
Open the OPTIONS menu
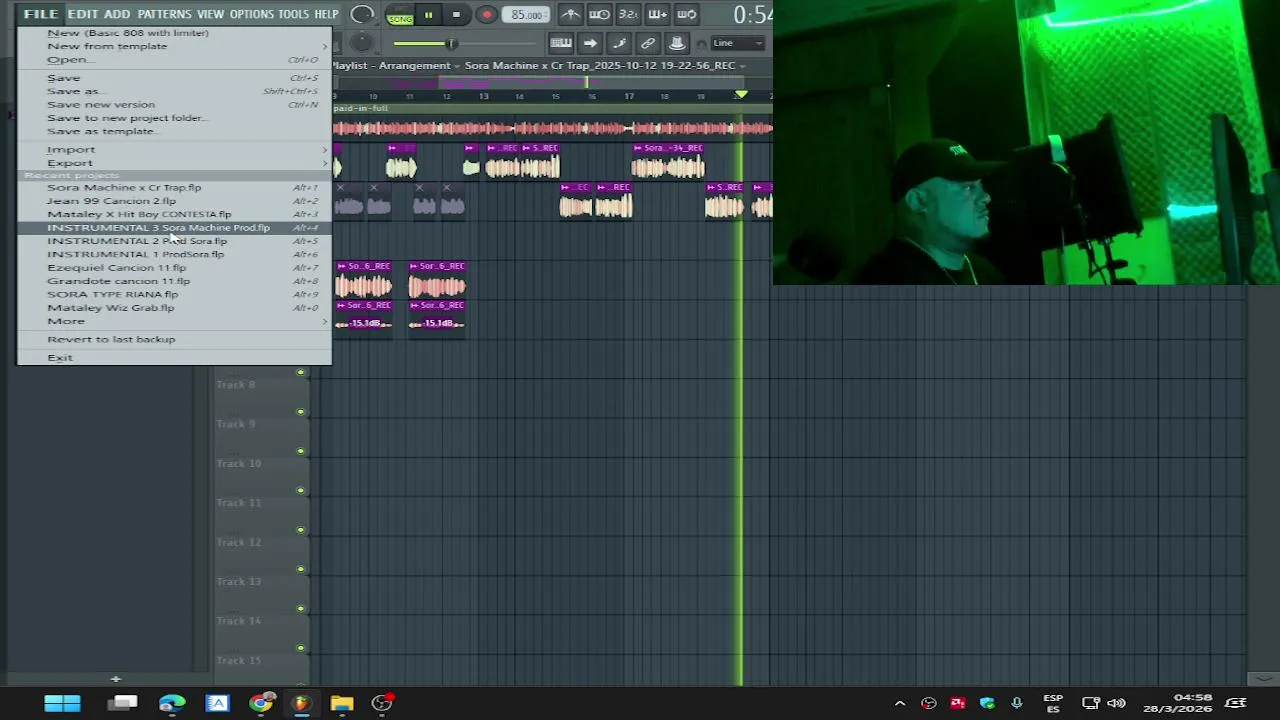click(252, 14)
